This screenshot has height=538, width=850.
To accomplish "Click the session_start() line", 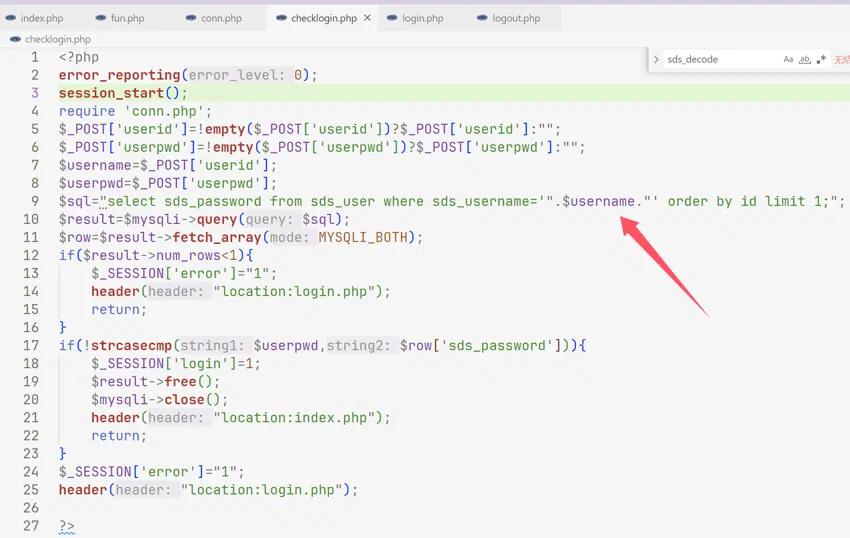I will pos(123,93).
